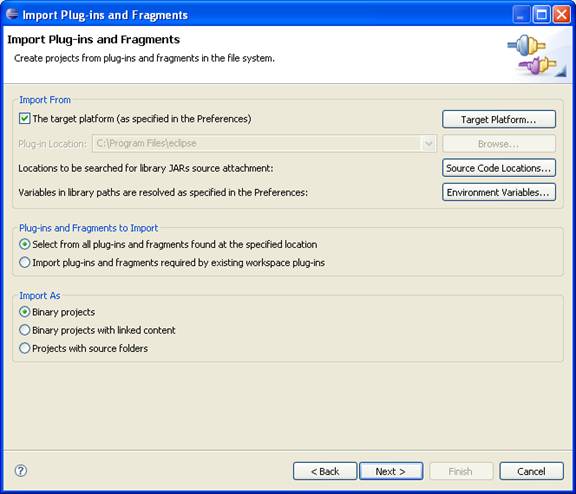Screen dimensions: 576x494
Task: Return with the Back button
Action: (325, 471)
